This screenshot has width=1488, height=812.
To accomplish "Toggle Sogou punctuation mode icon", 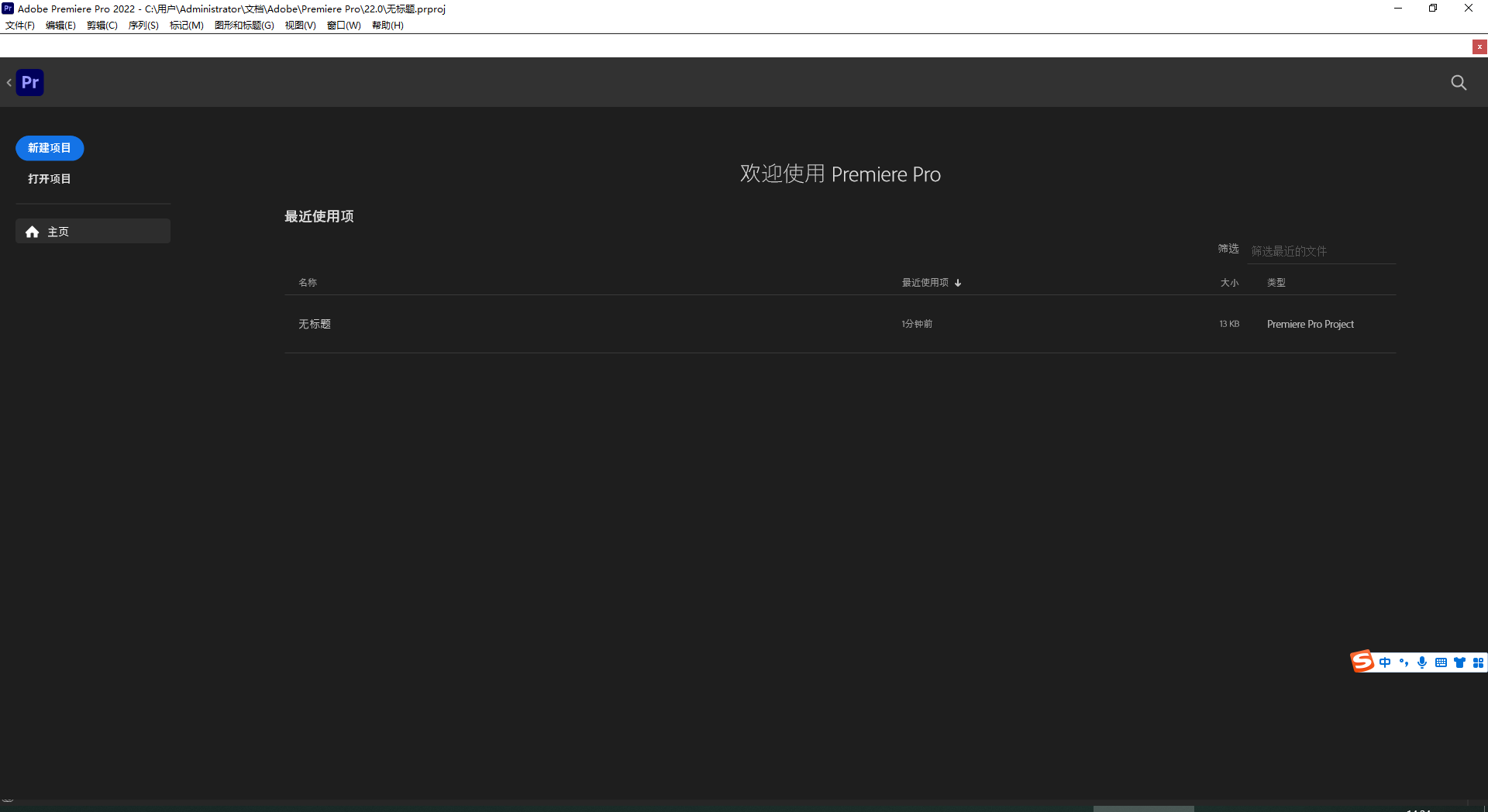I will [x=1404, y=662].
